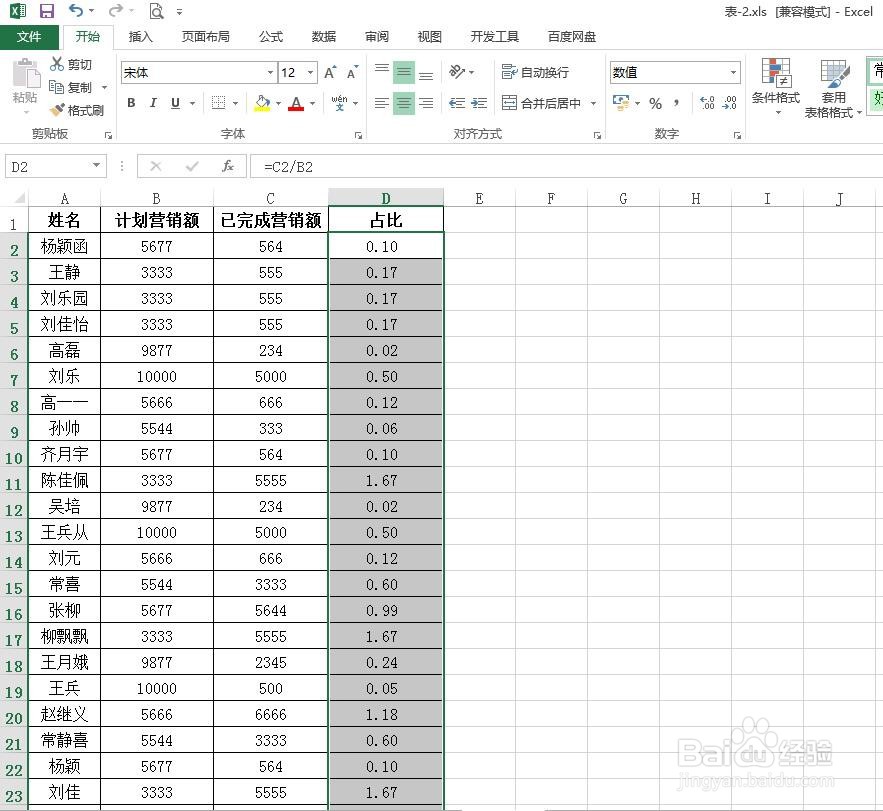Image resolution: width=883 pixels, height=811 pixels.
Task: Toggle center horizontal alignment
Action: [x=404, y=103]
